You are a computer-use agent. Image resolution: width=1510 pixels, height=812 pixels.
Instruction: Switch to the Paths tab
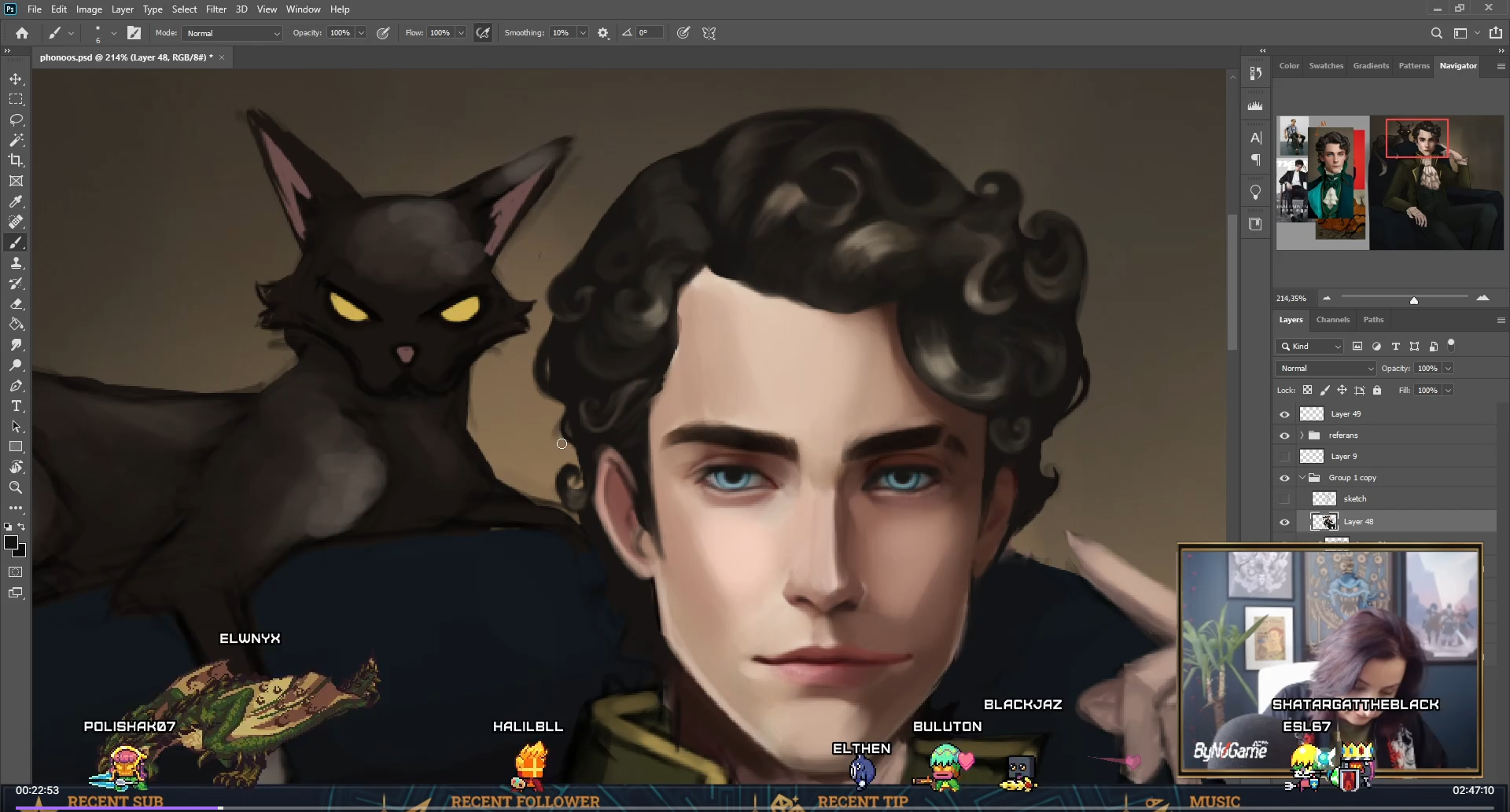(x=1373, y=320)
